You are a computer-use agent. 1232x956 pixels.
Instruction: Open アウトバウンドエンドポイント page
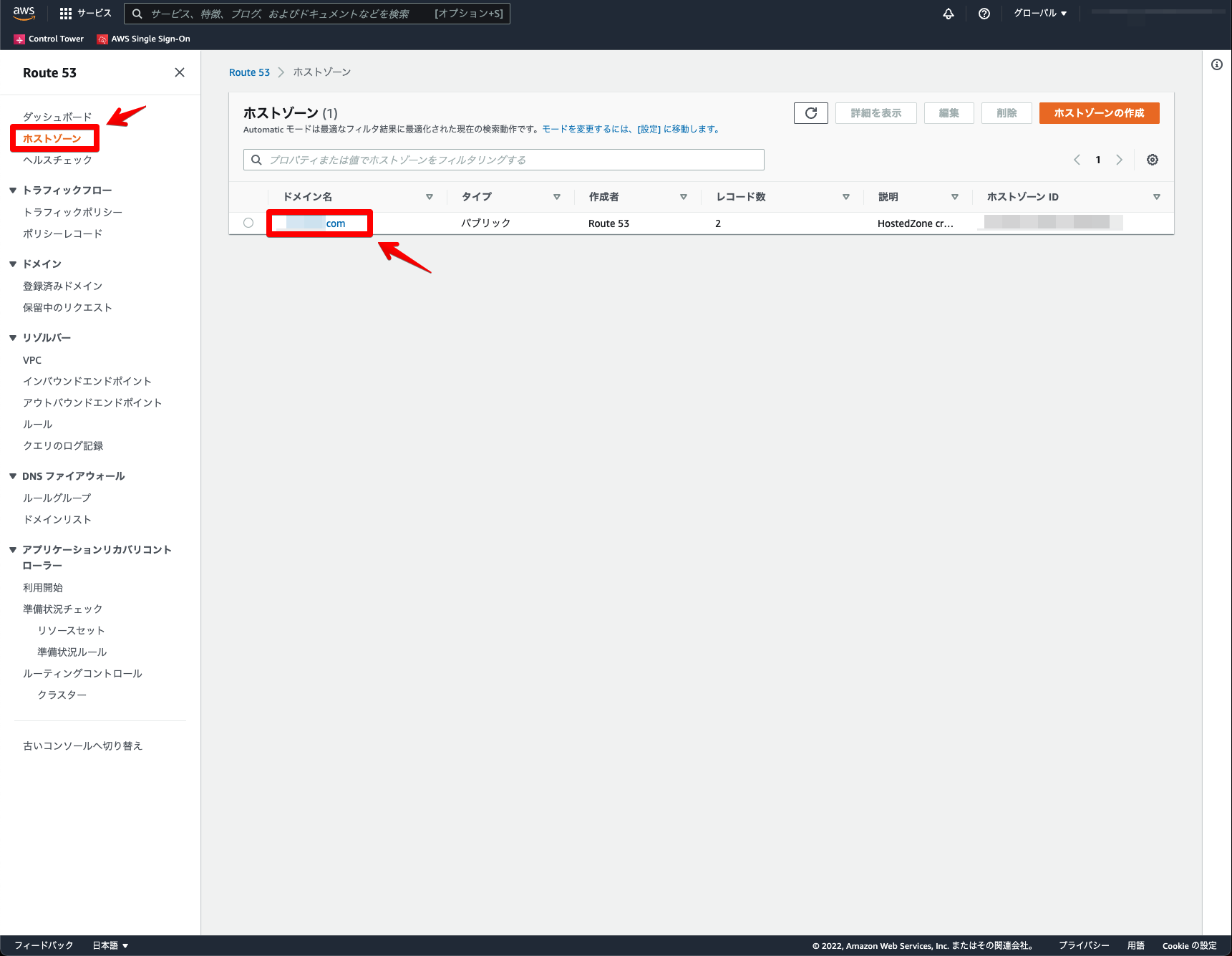[92, 402]
